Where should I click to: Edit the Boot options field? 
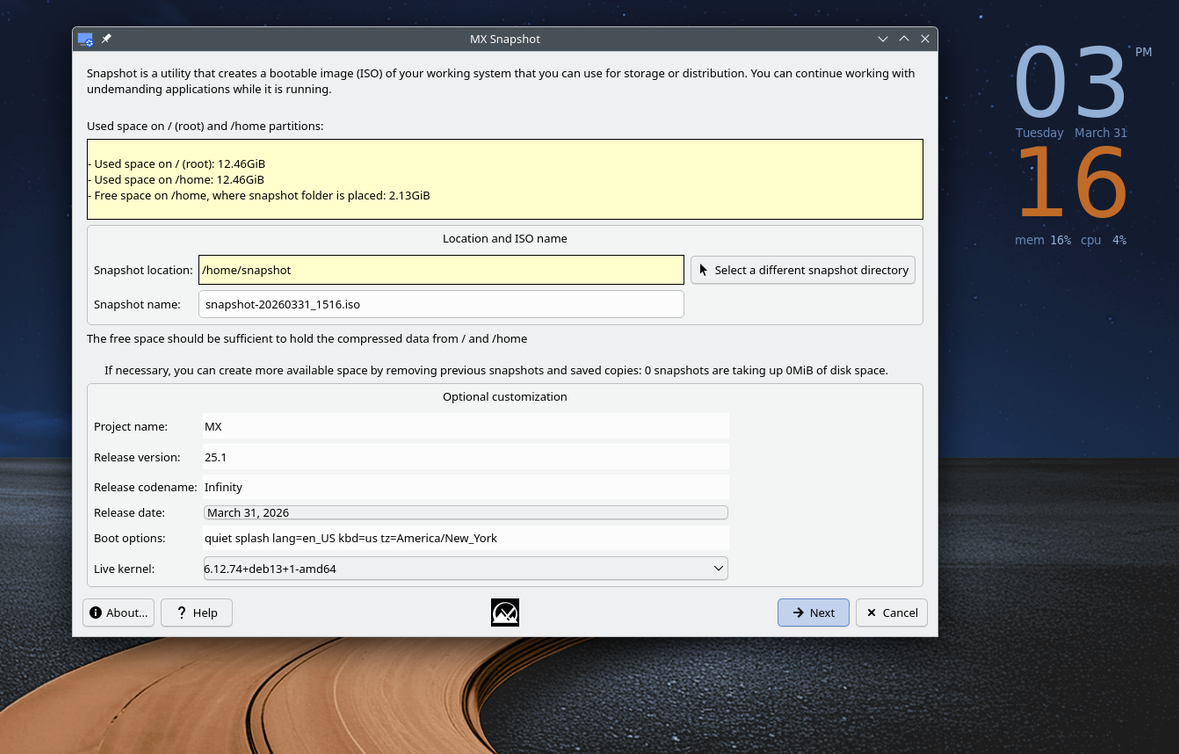click(x=465, y=538)
